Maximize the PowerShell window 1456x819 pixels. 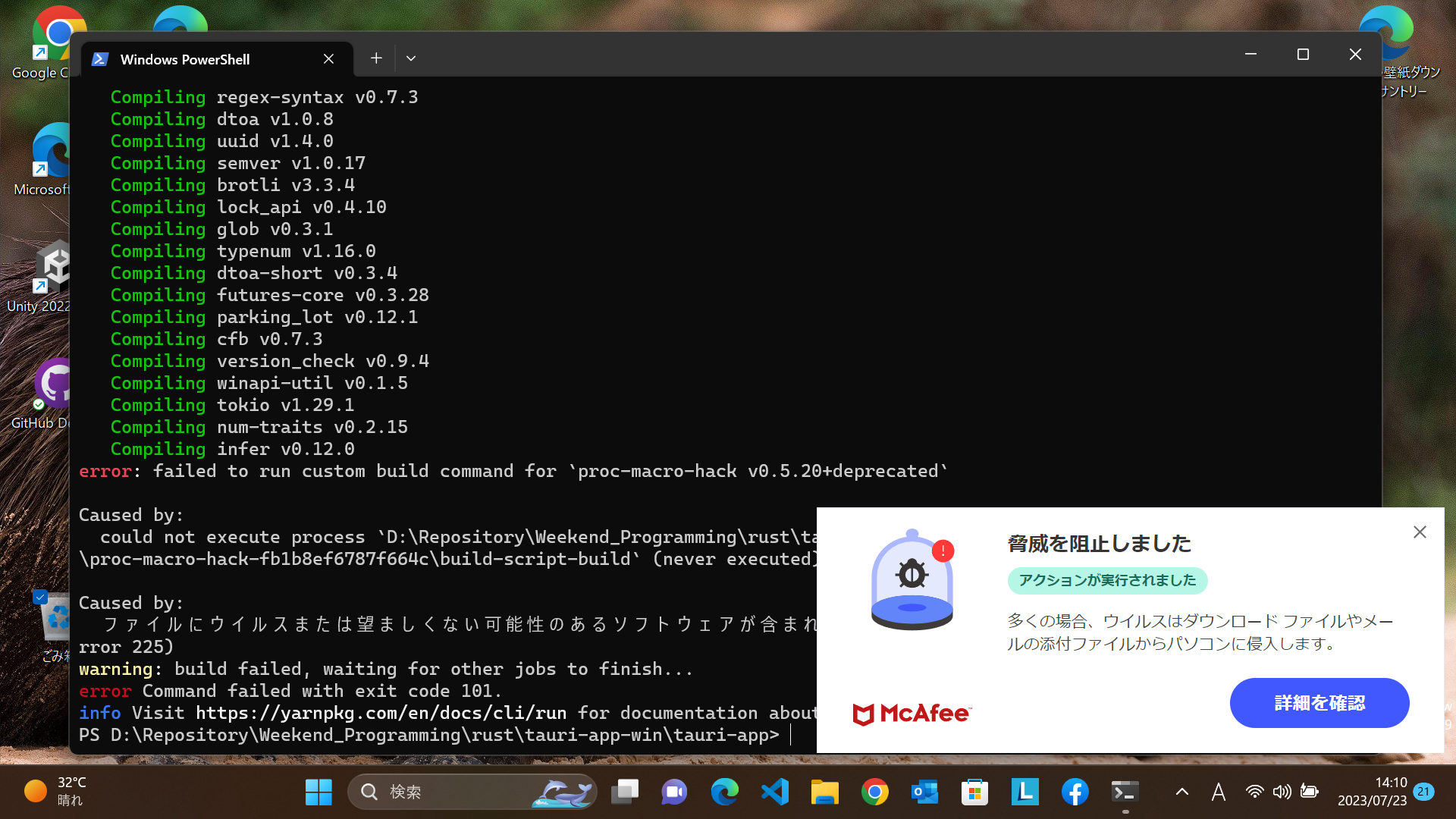1303,55
